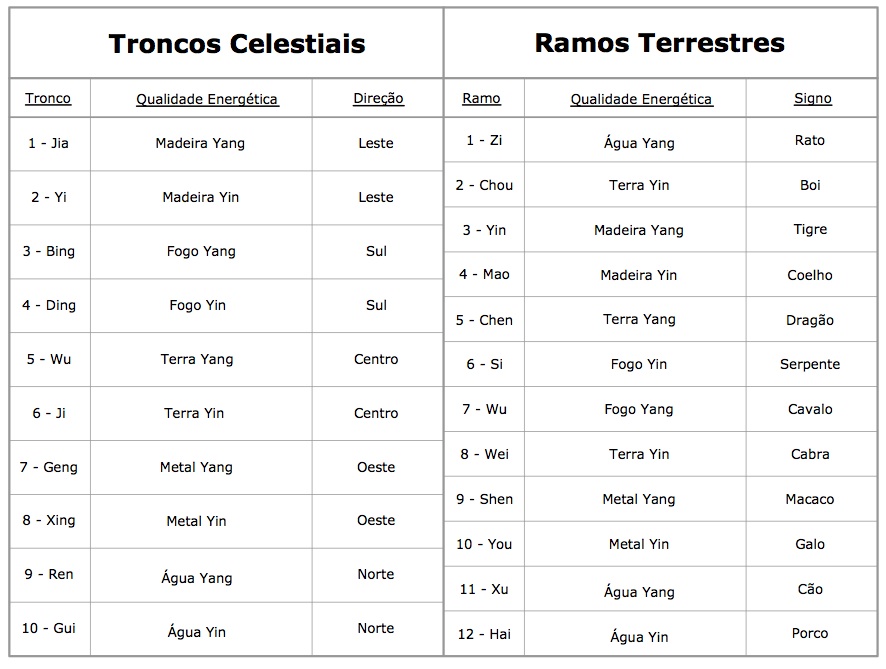886x669 pixels.
Task: Click the '10 - Gui' cell
Action: 48,628
